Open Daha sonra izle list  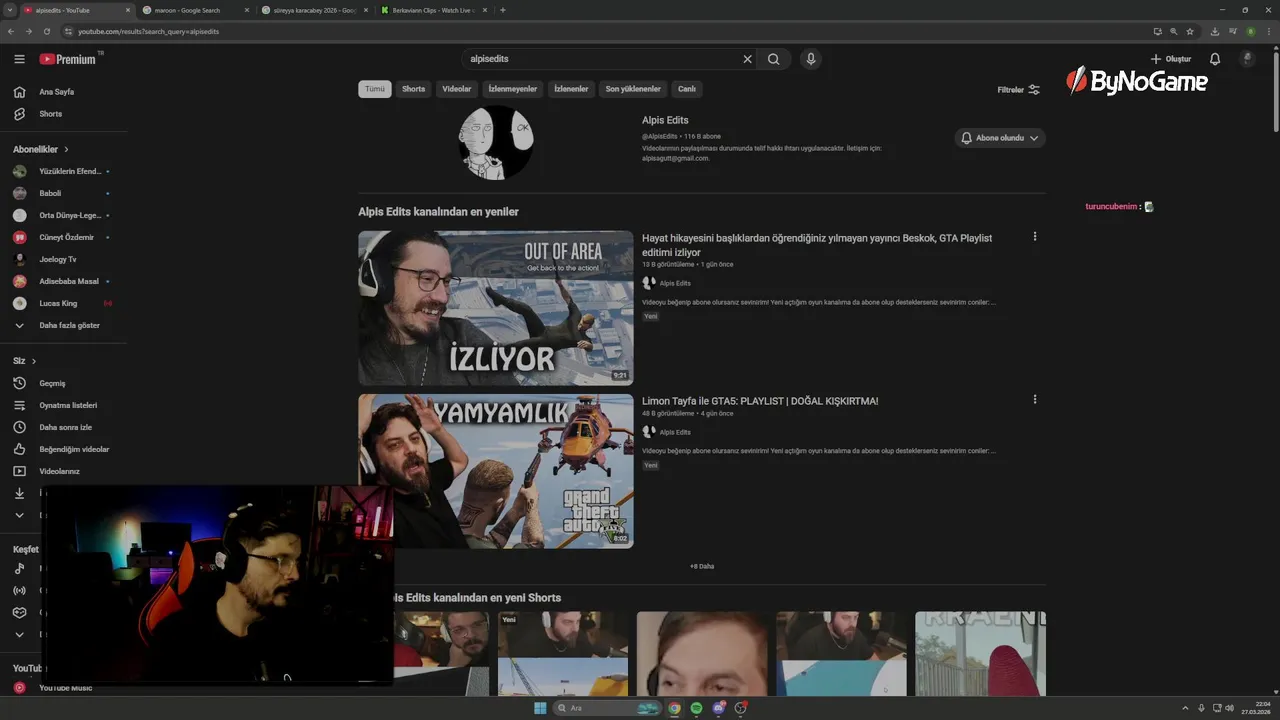pos(65,427)
